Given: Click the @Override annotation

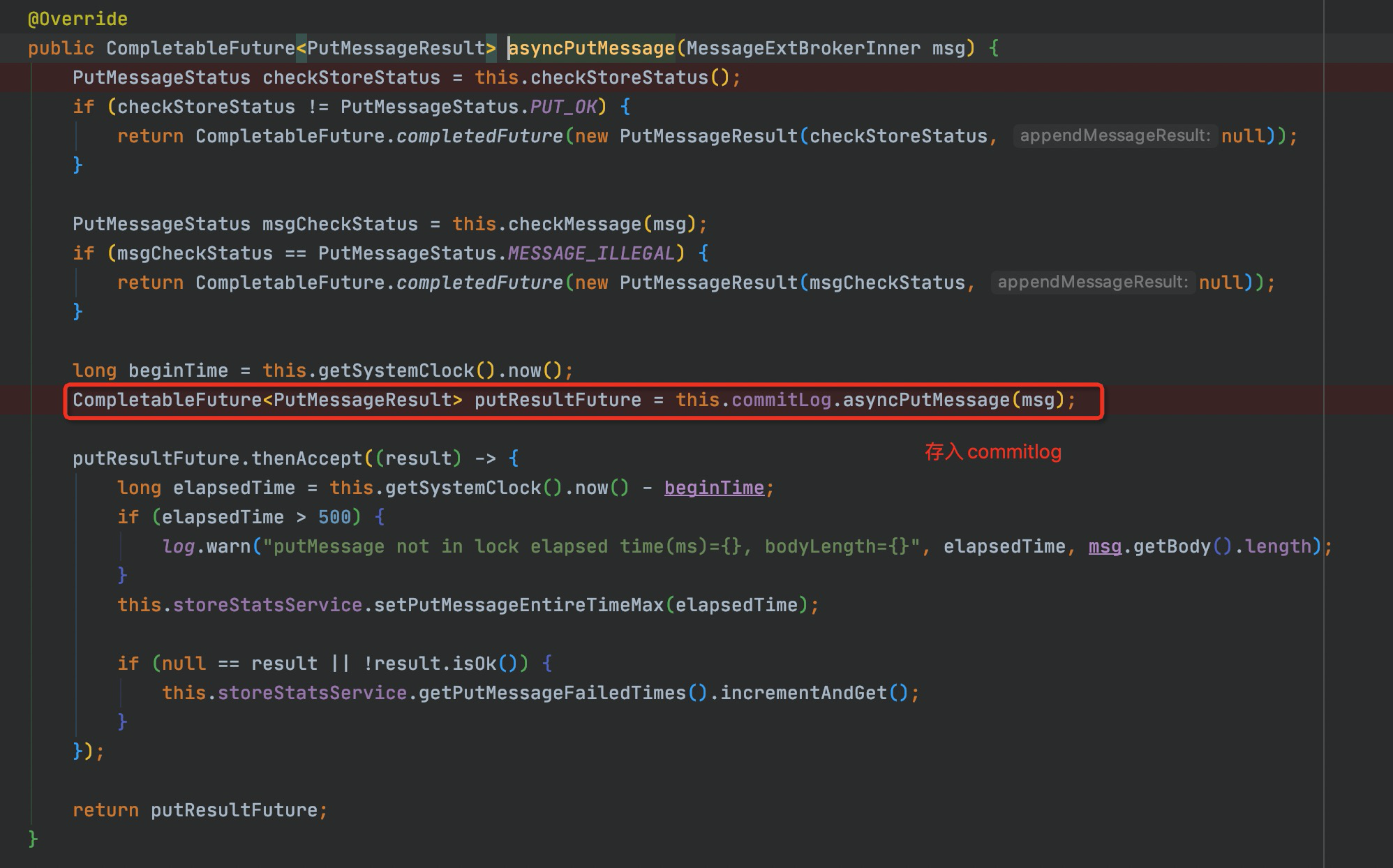Looking at the screenshot, I should pyautogui.click(x=77, y=19).
